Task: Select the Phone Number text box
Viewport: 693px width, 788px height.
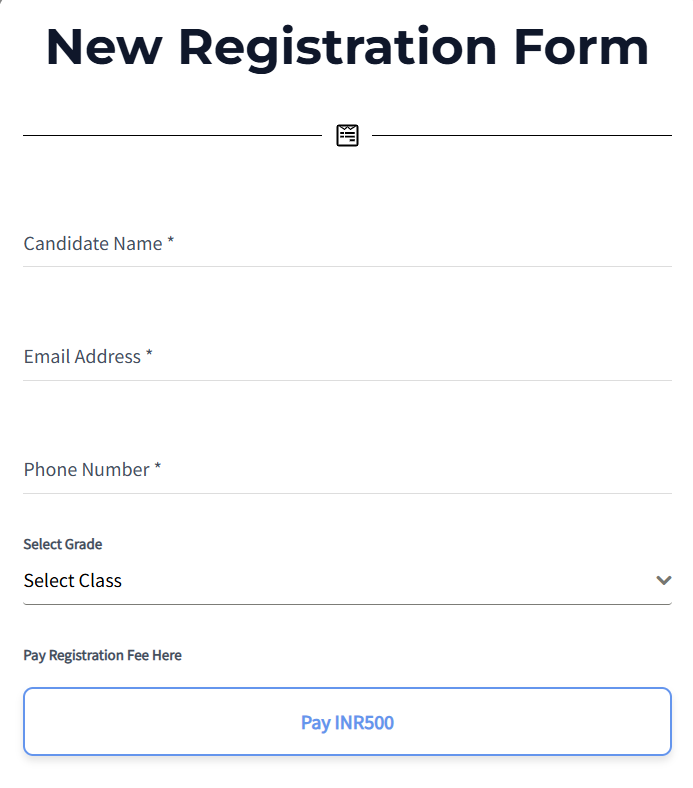Action: click(347, 470)
